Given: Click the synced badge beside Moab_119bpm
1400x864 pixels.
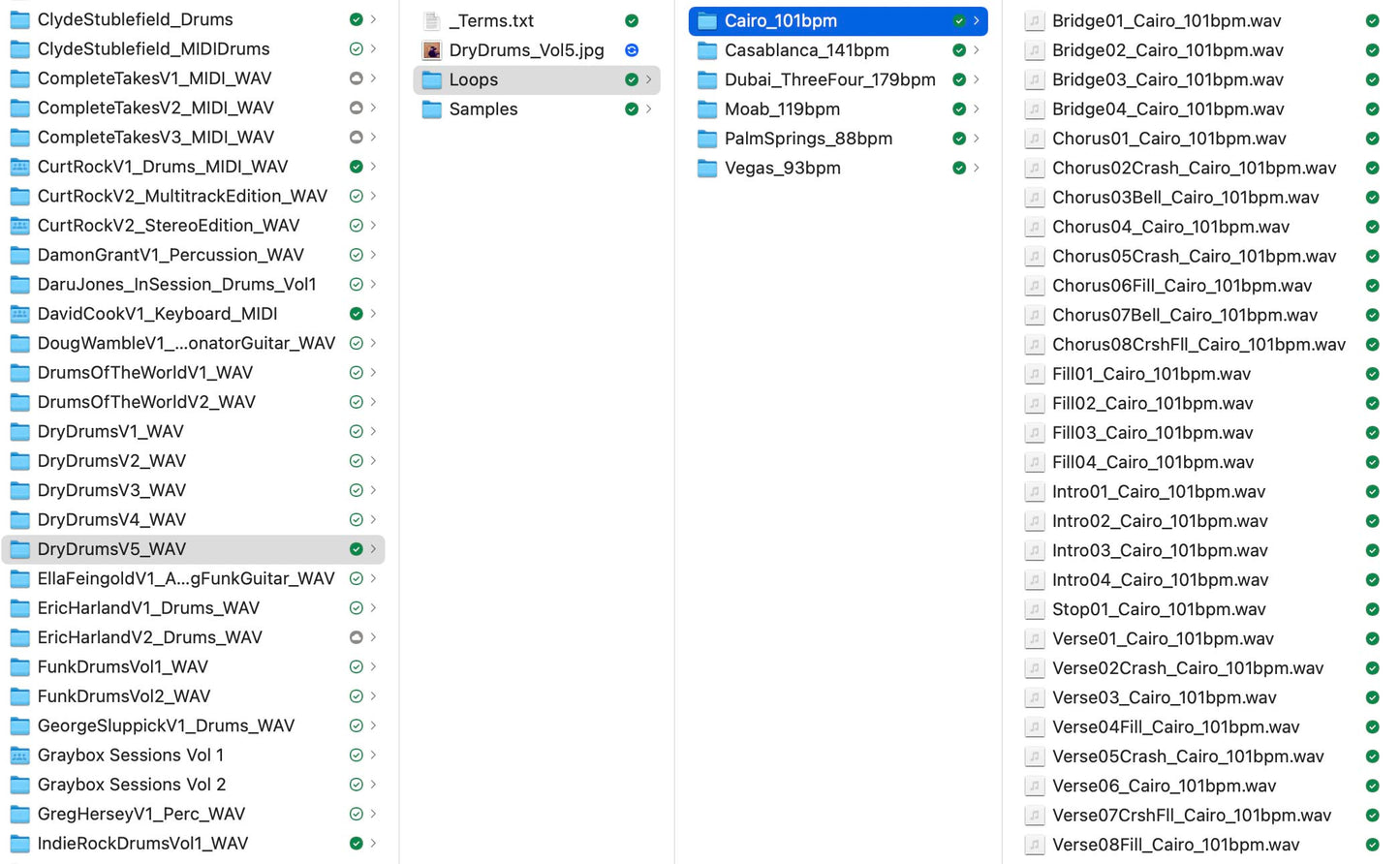Looking at the screenshot, I should coord(959,109).
